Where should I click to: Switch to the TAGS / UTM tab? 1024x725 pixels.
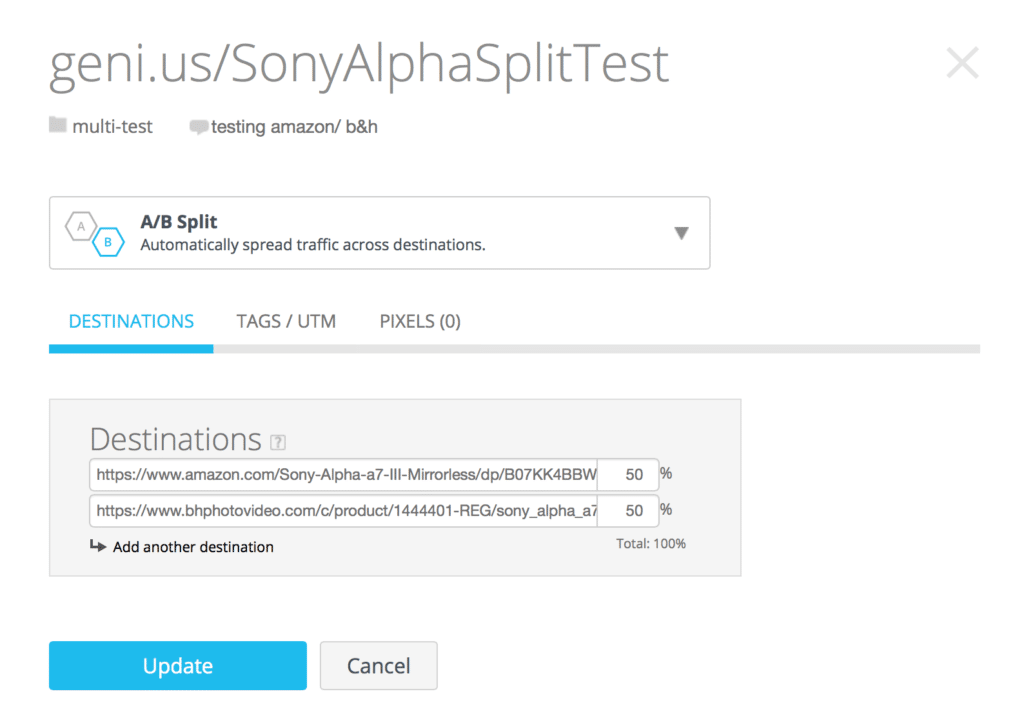coord(286,321)
